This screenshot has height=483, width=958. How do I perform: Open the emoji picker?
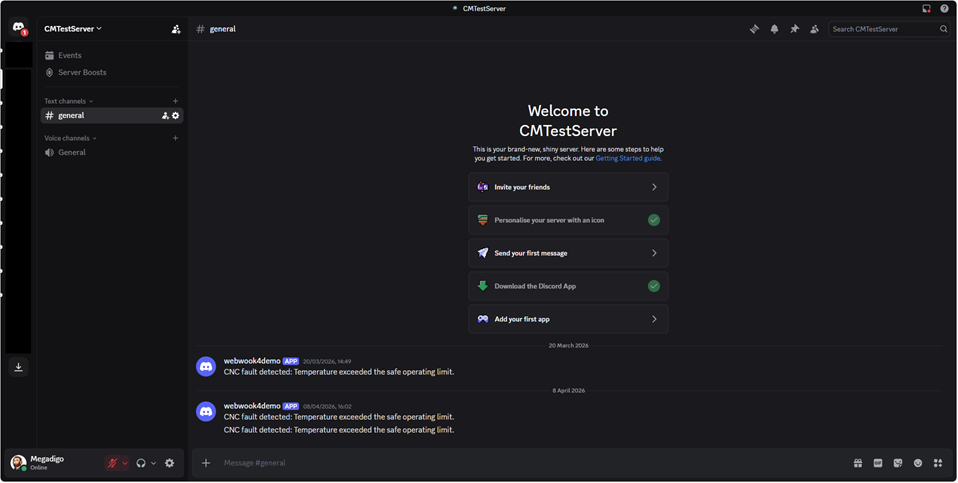click(918, 463)
